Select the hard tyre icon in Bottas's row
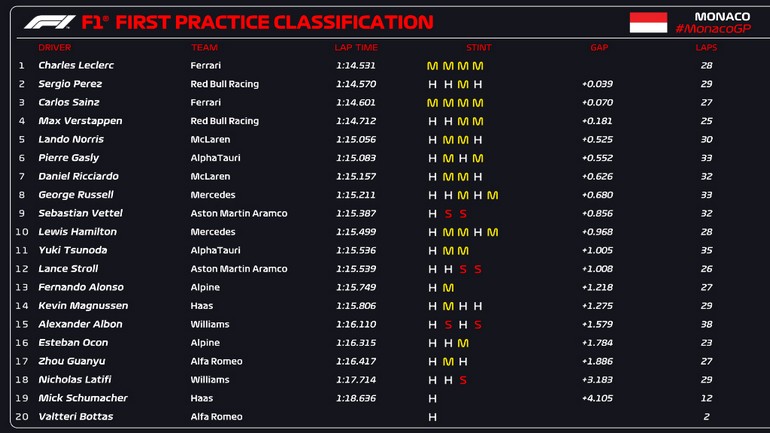Screen dimensions: 770x433 [x=432, y=417]
